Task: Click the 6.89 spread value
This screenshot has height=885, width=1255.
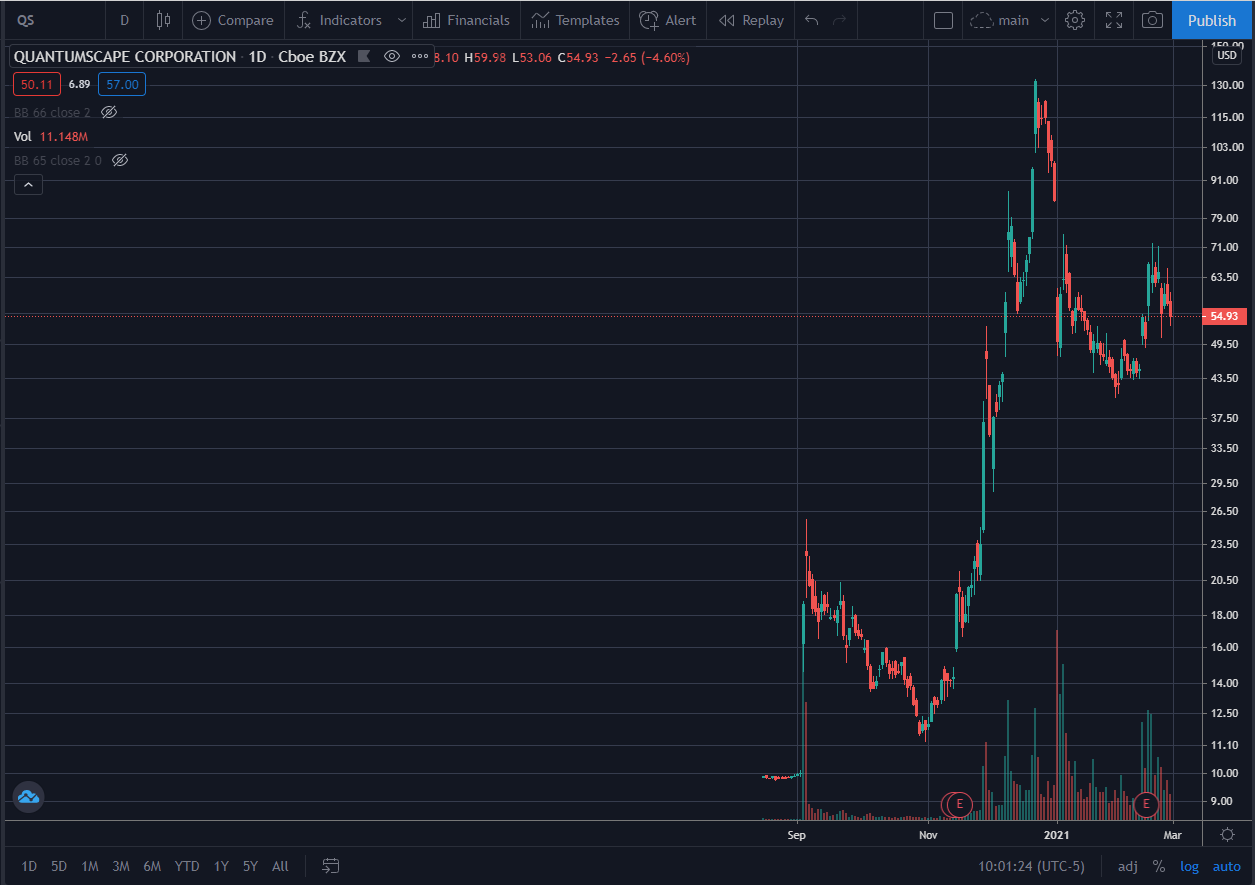Action: [x=80, y=85]
